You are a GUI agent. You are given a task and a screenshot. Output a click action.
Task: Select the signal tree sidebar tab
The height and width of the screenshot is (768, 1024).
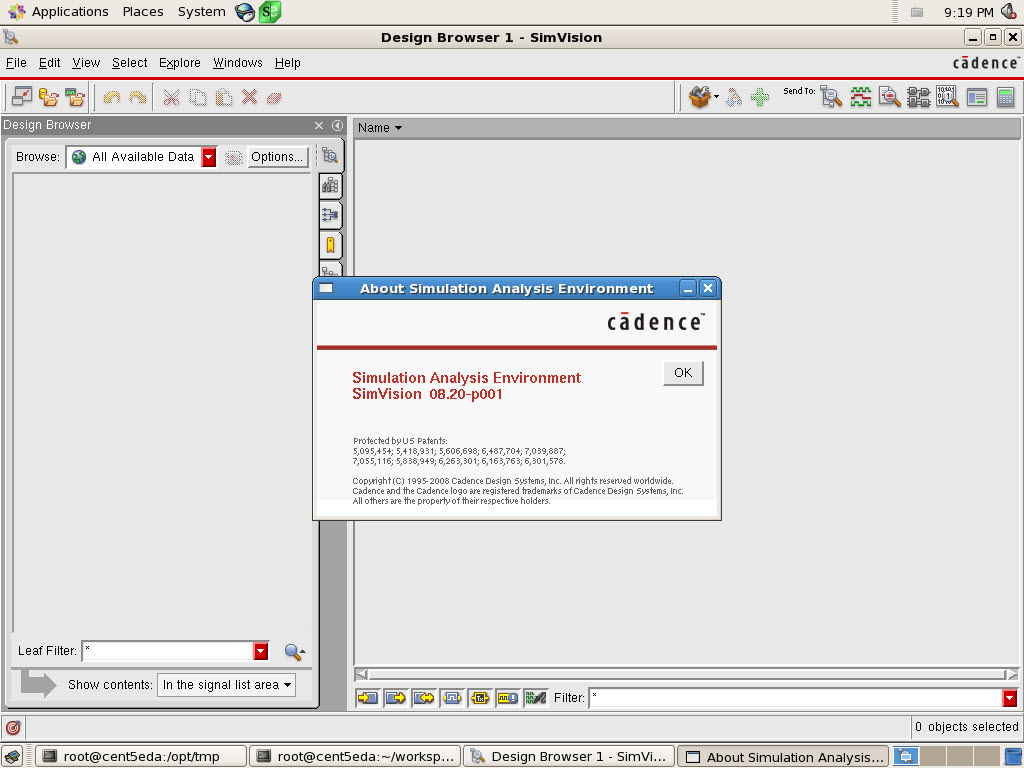[330, 215]
